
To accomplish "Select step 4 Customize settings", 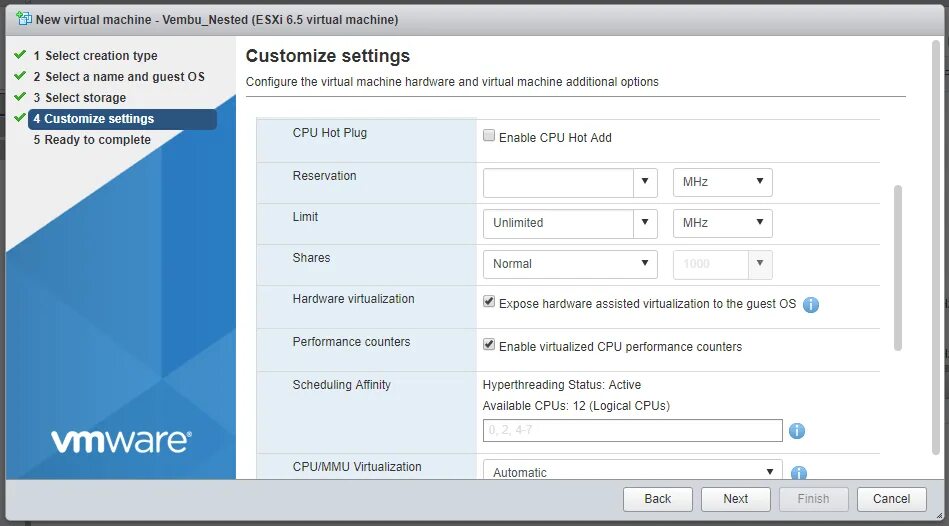I will (x=122, y=119).
